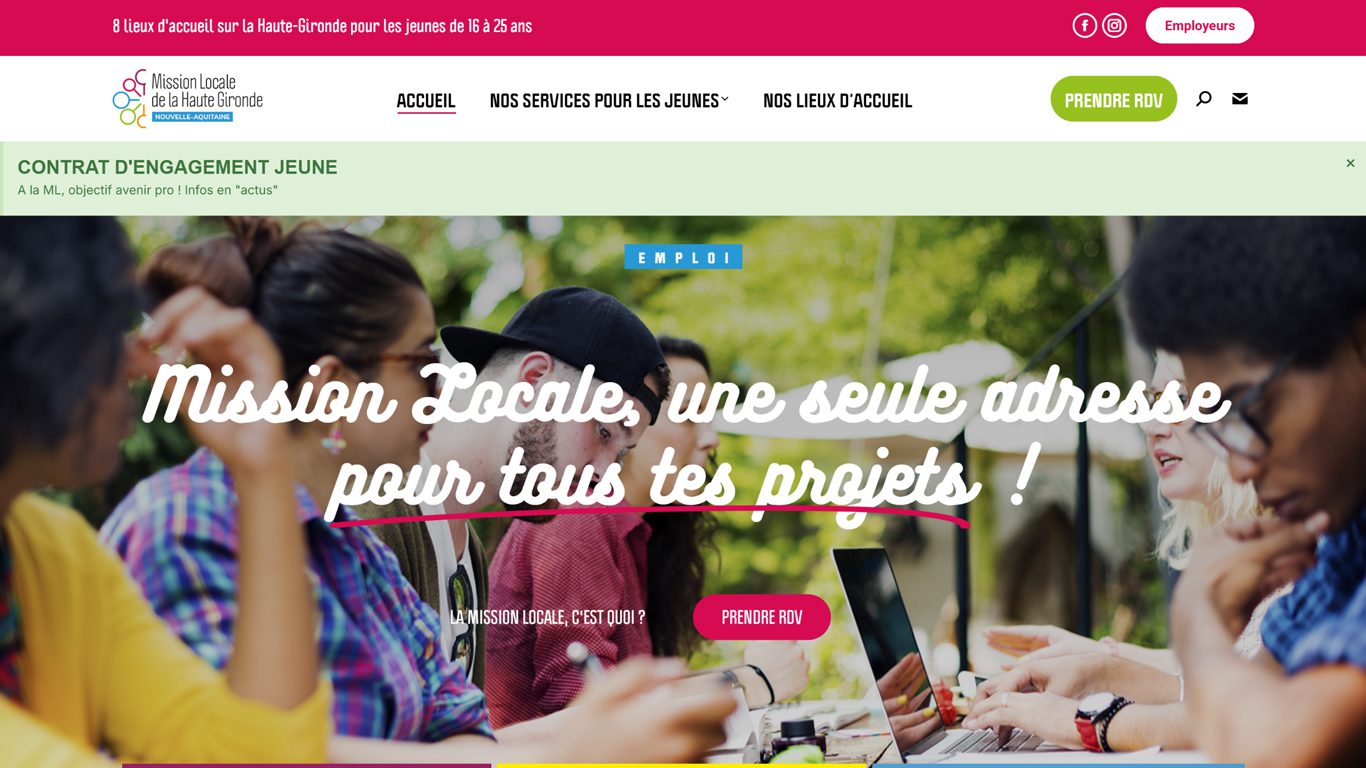Click the search magnifier icon

click(x=1204, y=98)
